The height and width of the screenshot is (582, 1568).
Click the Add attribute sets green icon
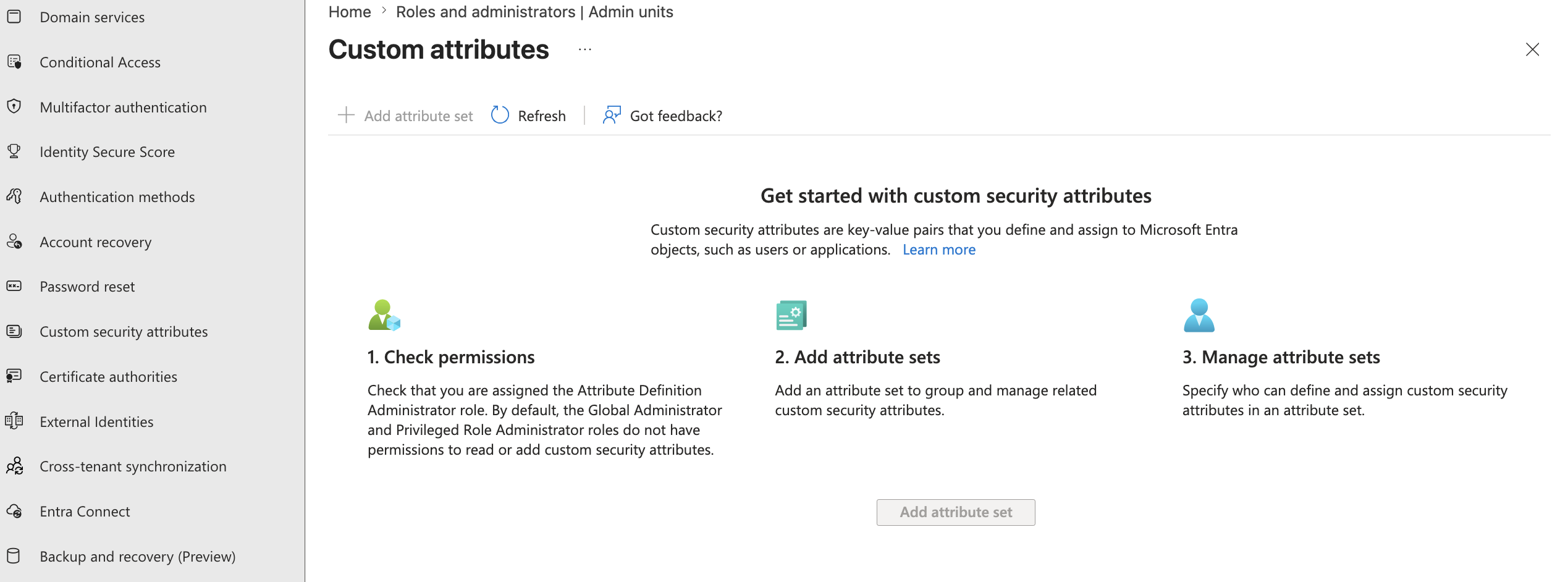coord(791,315)
